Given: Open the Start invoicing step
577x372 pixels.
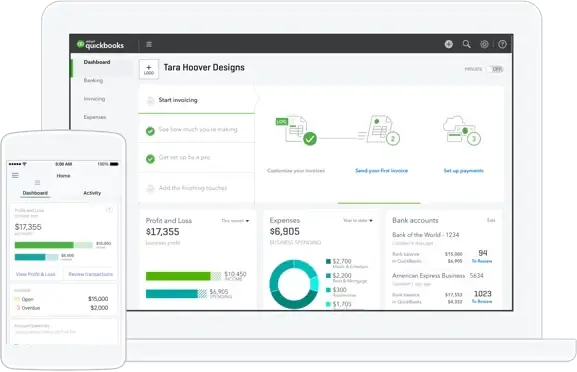Looking at the screenshot, I should (x=197, y=100).
